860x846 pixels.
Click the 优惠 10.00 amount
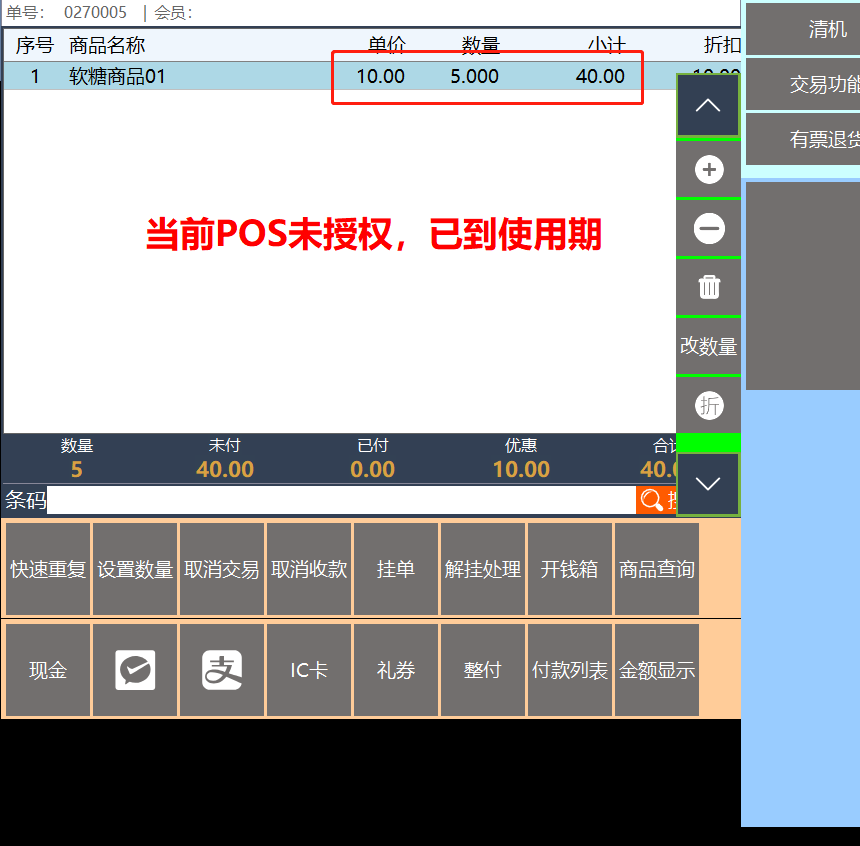point(521,469)
